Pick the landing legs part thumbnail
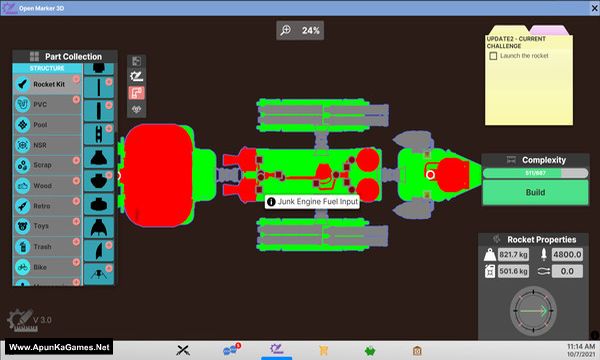The height and width of the screenshot is (360, 600). tap(99, 274)
